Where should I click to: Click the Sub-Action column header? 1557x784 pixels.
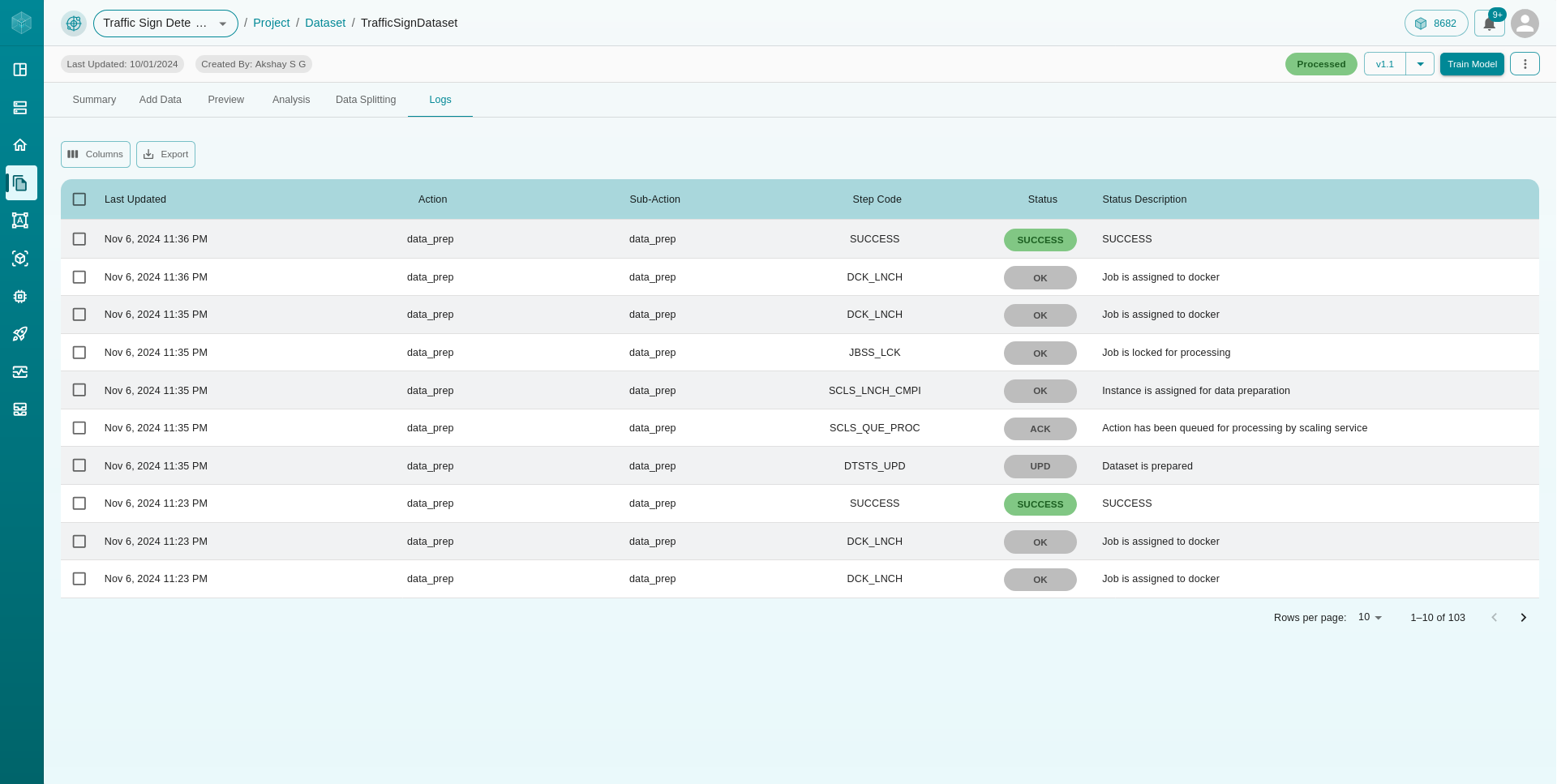click(655, 199)
